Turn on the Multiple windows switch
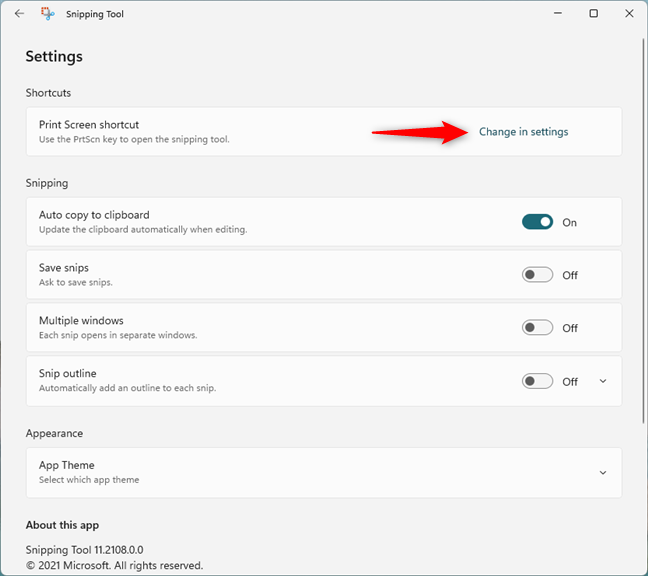Image resolution: width=648 pixels, height=576 pixels. point(537,328)
